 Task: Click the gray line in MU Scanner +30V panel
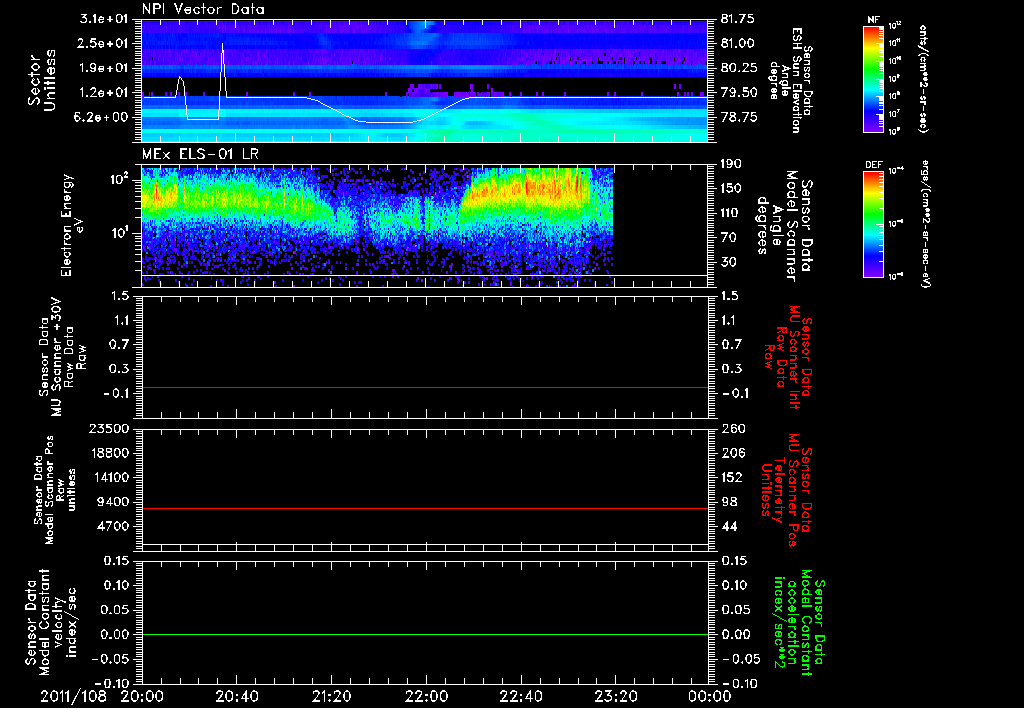(x=425, y=387)
